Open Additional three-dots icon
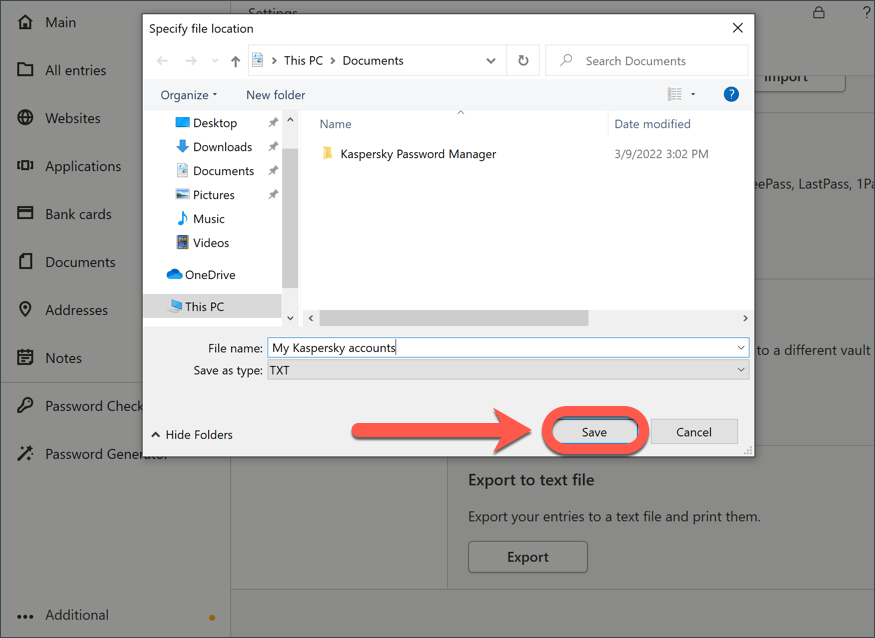Viewport: 875px width, 638px height. click(x=25, y=617)
